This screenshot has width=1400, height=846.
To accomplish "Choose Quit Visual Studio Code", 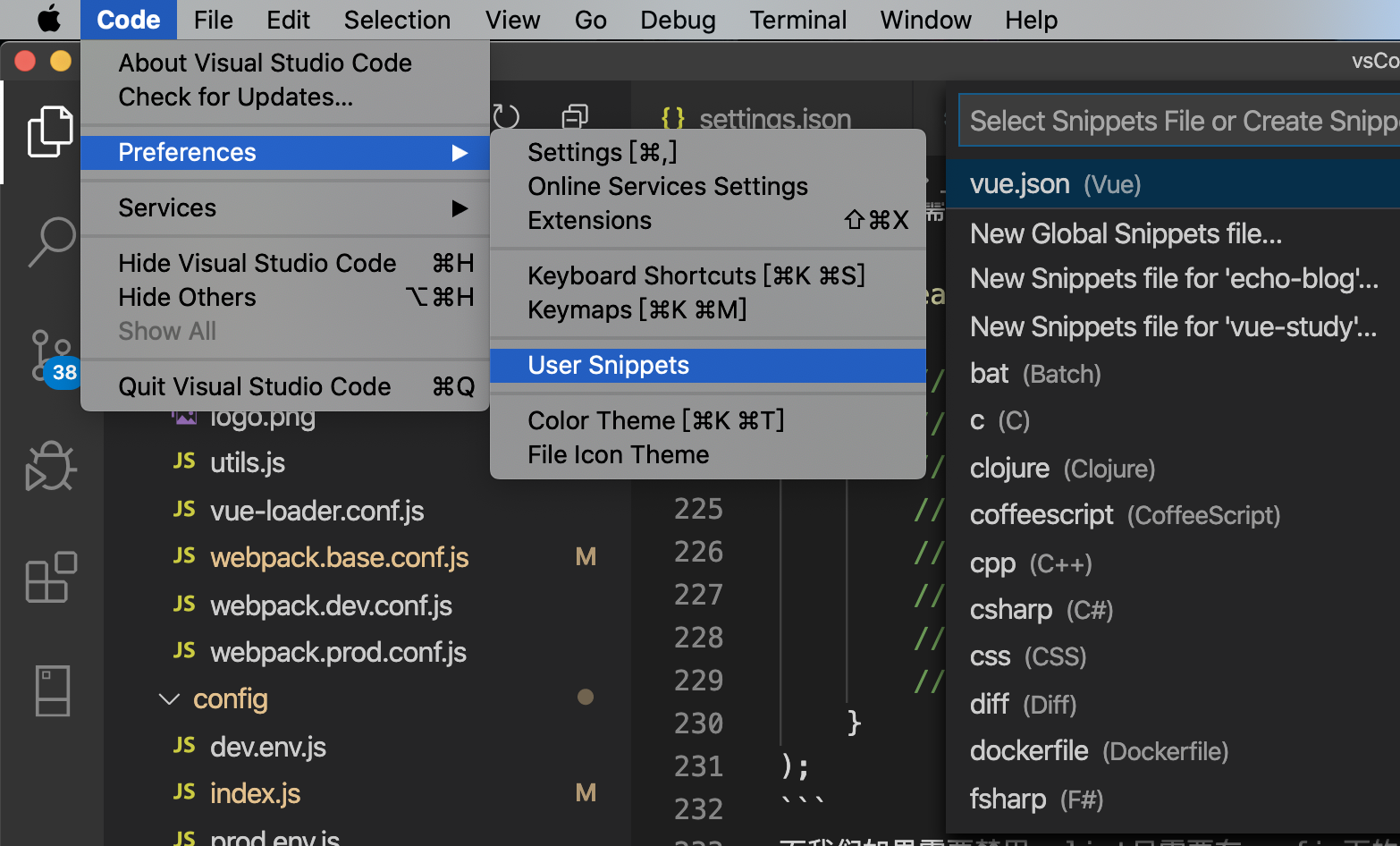I will 285,386.
